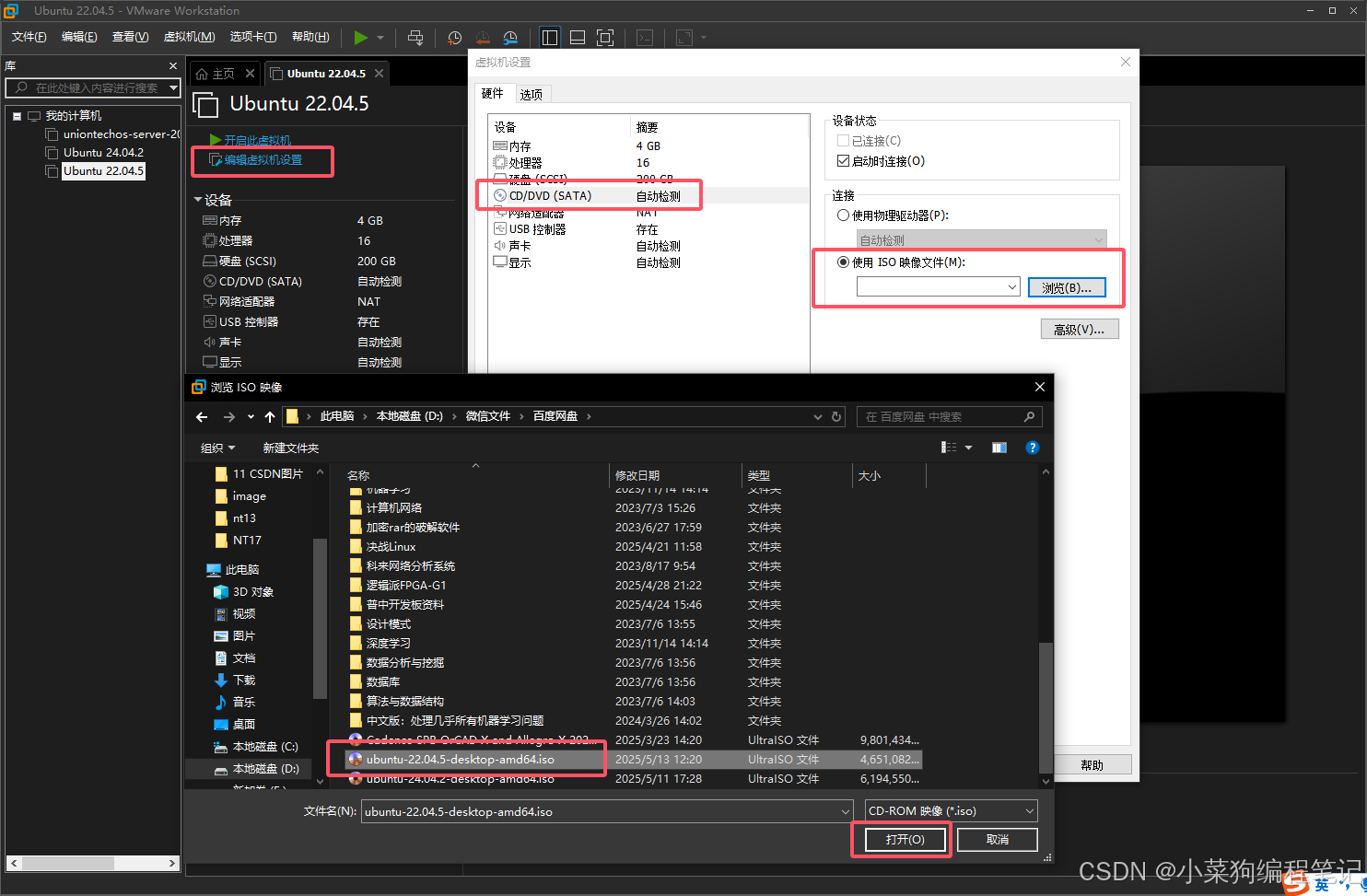This screenshot has height=896, width=1367.
Task: Open the 文件(F) menu
Action: coord(29,37)
